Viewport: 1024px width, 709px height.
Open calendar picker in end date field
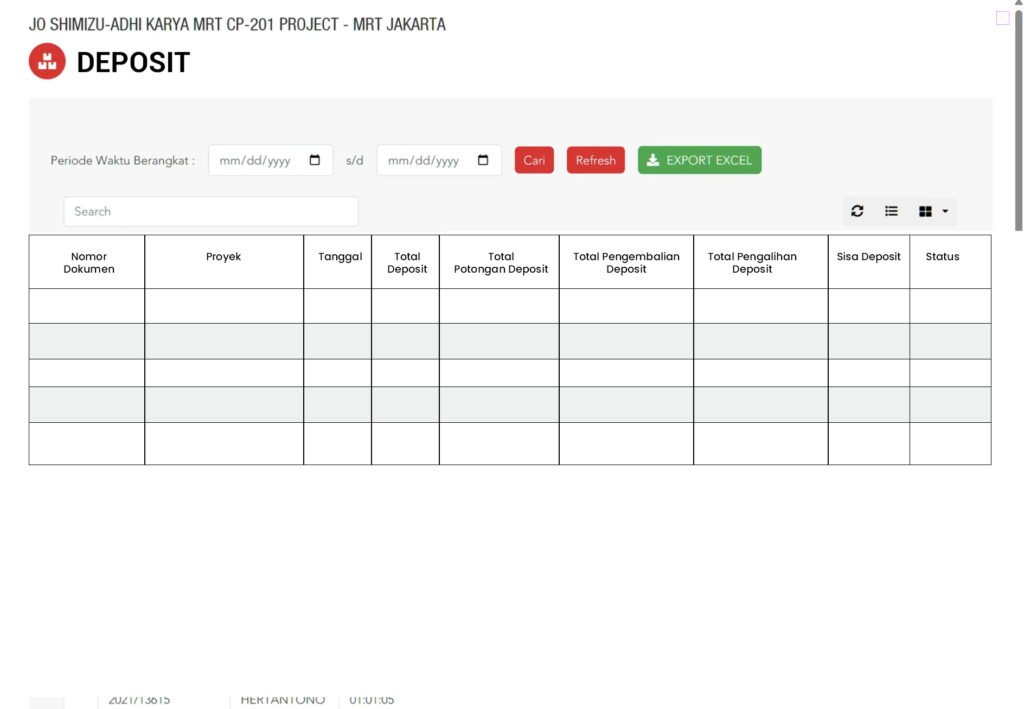coord(483,160)
